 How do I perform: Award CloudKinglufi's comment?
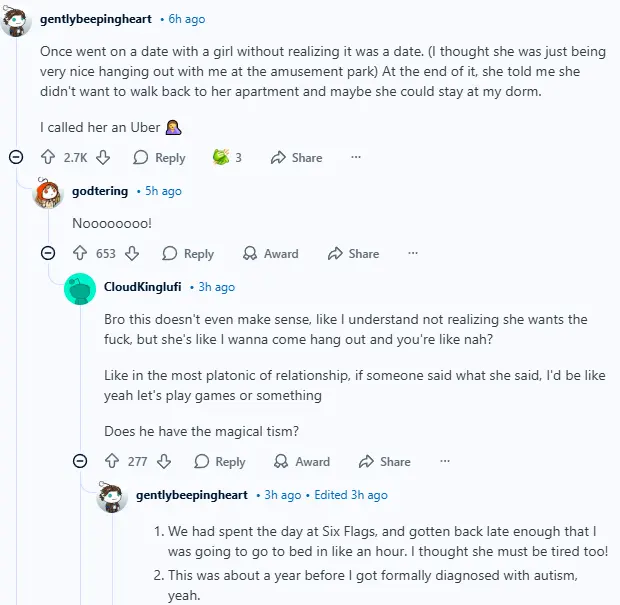point(302,462)
